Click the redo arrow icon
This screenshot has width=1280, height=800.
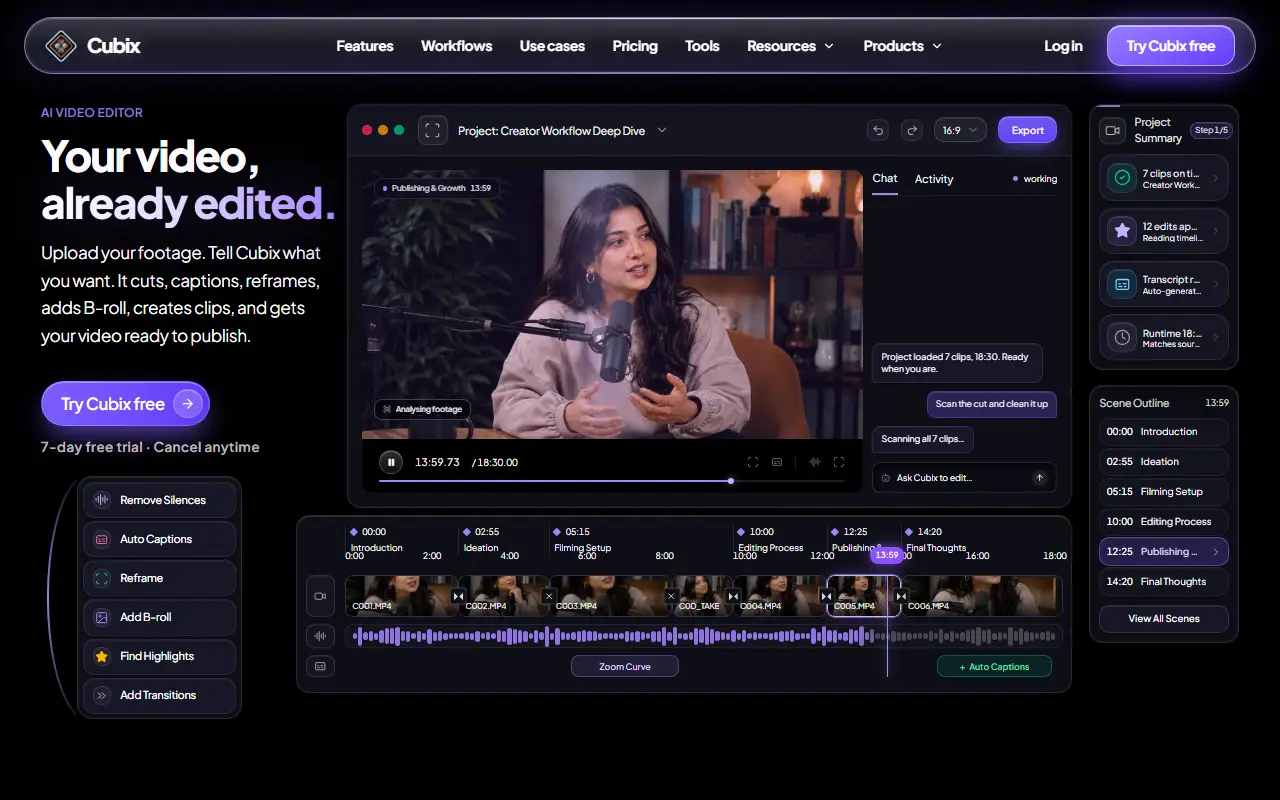click(911, 130)
